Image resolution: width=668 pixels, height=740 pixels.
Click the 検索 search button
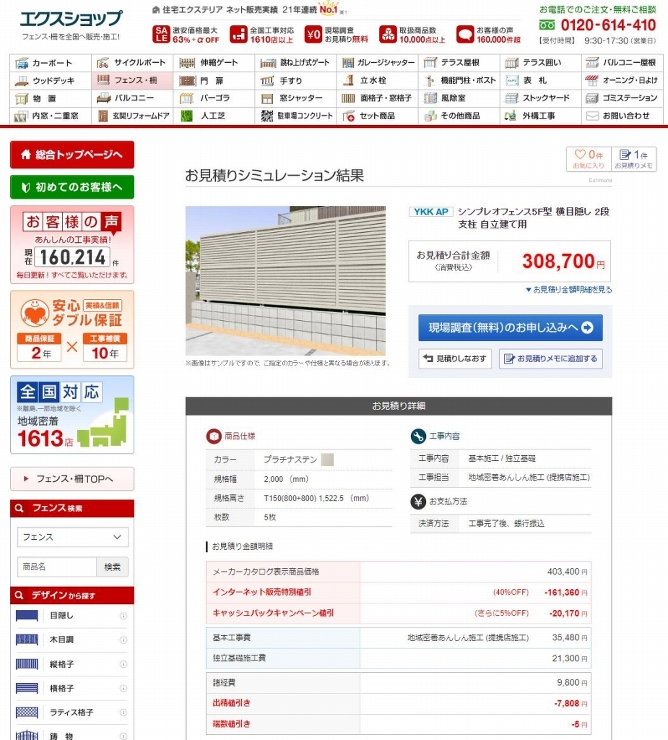pyautogui.click(x=112, y=566)
